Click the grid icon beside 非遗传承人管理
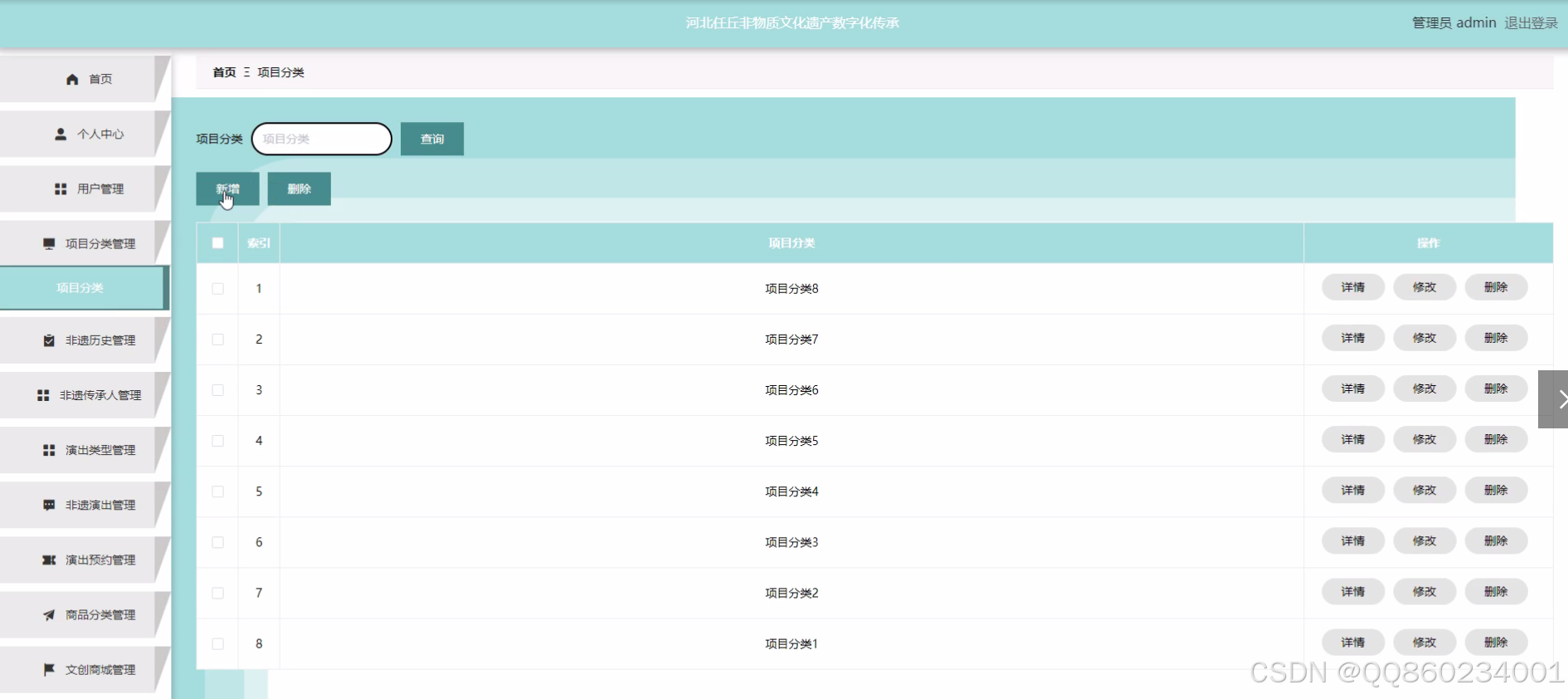 [x=43, y=395]
